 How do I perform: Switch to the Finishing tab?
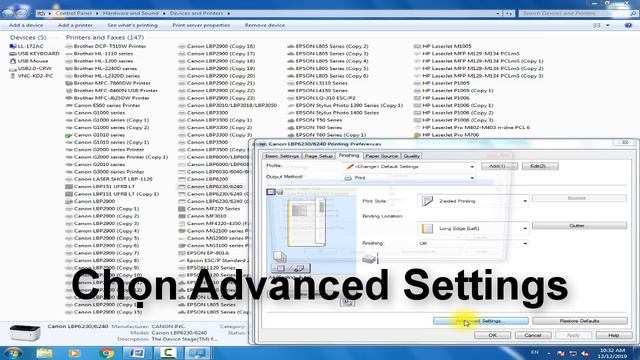[349, 156]
